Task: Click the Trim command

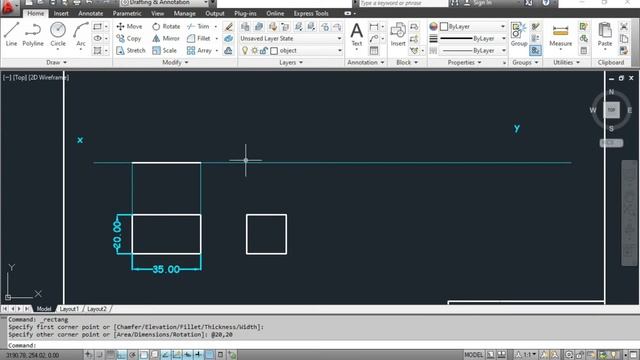Action: click(198, 27)
